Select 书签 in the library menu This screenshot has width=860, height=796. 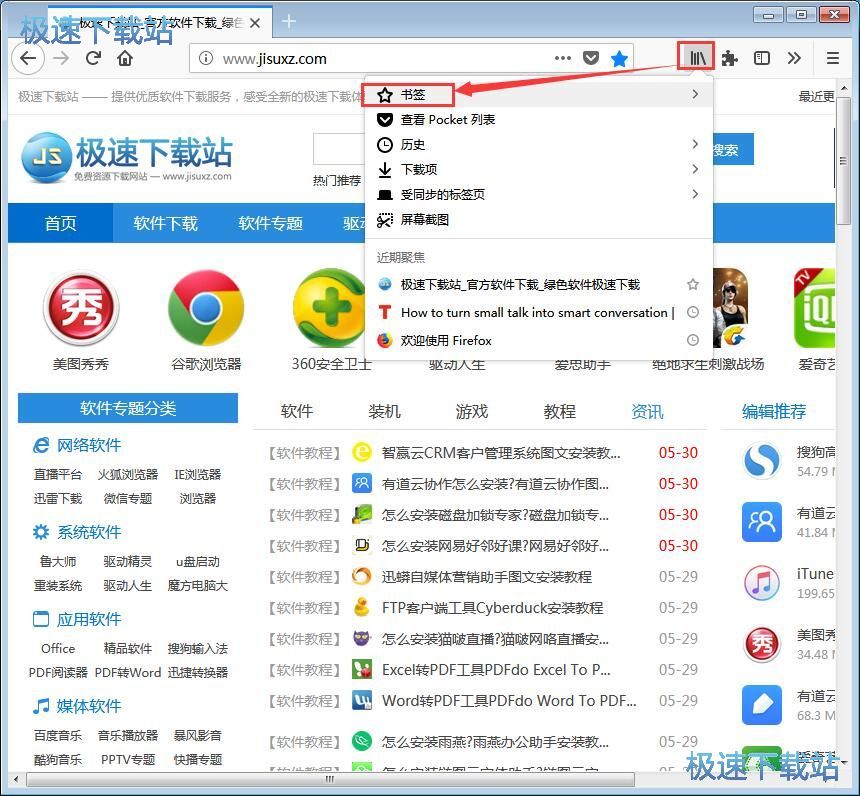point(413,94)
